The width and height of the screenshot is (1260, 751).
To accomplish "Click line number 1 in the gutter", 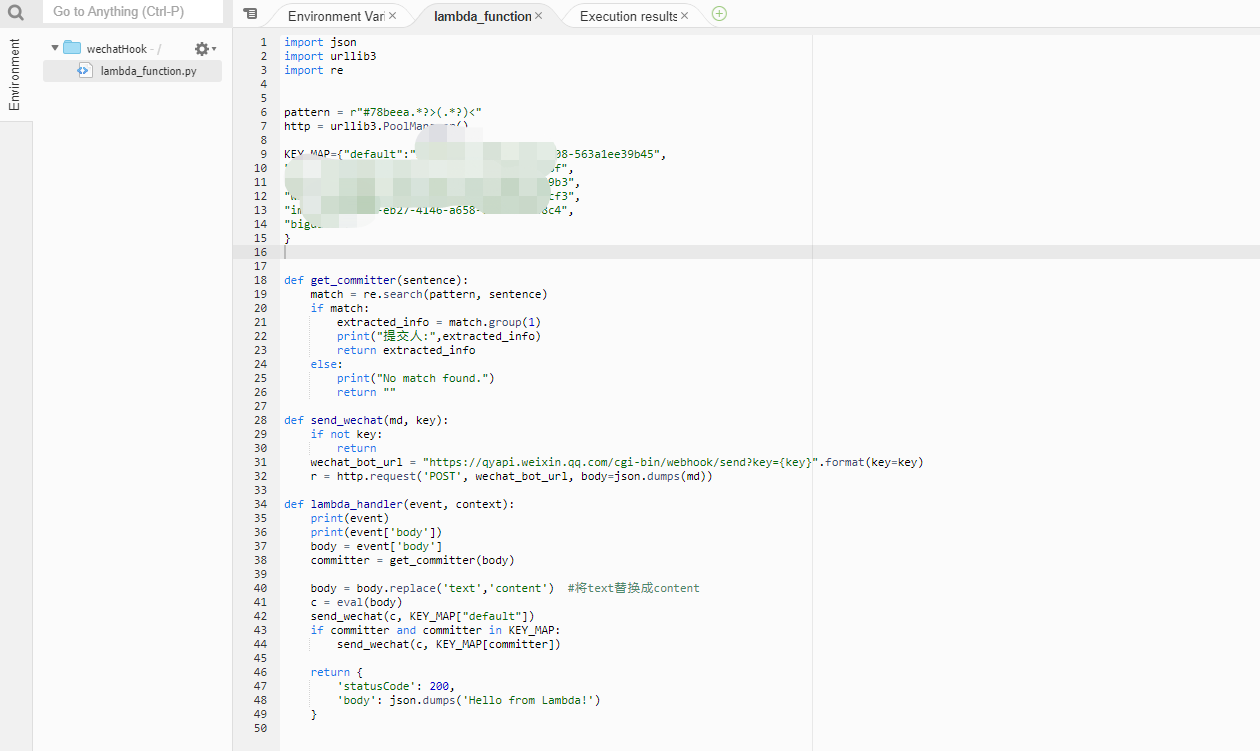I will 263,42.
